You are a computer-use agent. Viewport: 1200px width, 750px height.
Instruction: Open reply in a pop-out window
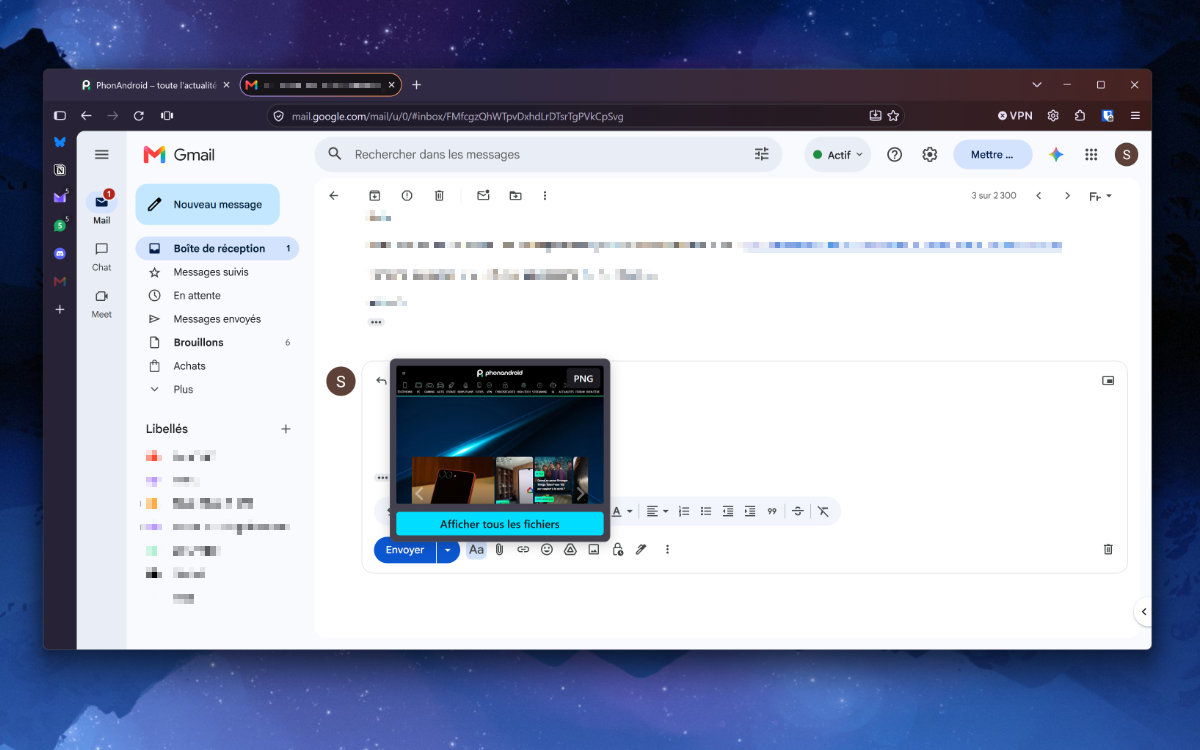(x=1108, y=380)
